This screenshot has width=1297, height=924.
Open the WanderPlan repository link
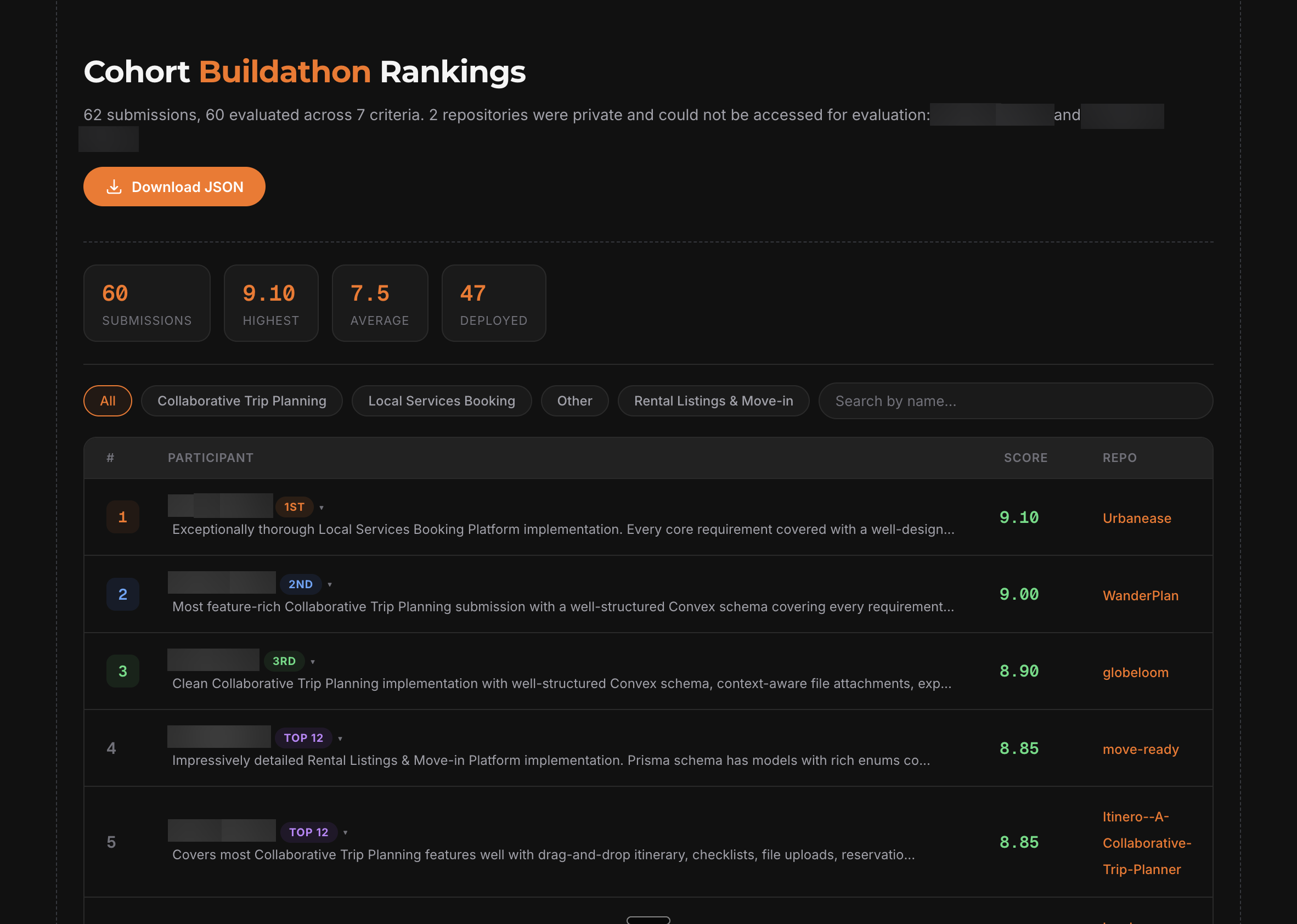[x=1141, y=595]
